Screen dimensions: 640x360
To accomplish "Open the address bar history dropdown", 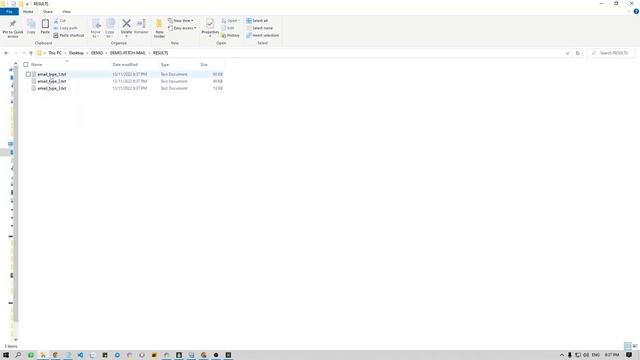I will [567, 53].
